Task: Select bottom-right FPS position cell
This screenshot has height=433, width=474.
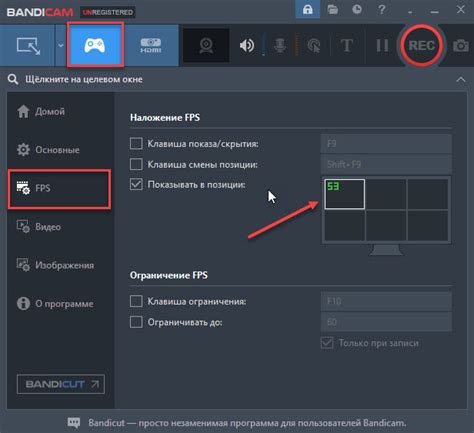Action: (x=428, y=225)
